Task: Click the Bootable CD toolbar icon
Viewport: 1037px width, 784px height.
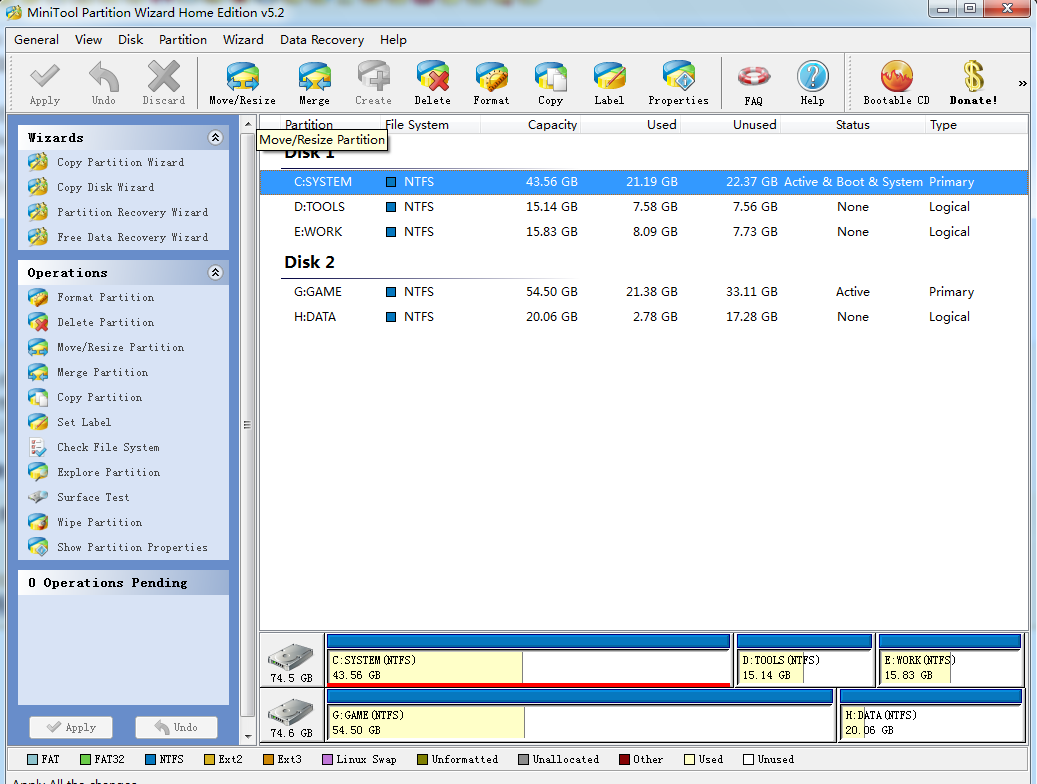Action: [x=897, y=77]
